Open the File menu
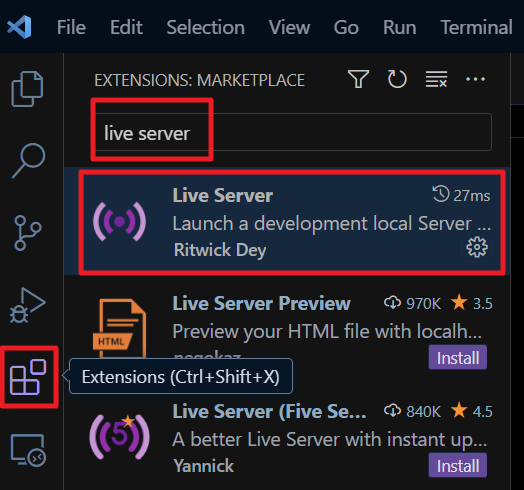Screen dimensions: 524x490 [x=71, y=27]
